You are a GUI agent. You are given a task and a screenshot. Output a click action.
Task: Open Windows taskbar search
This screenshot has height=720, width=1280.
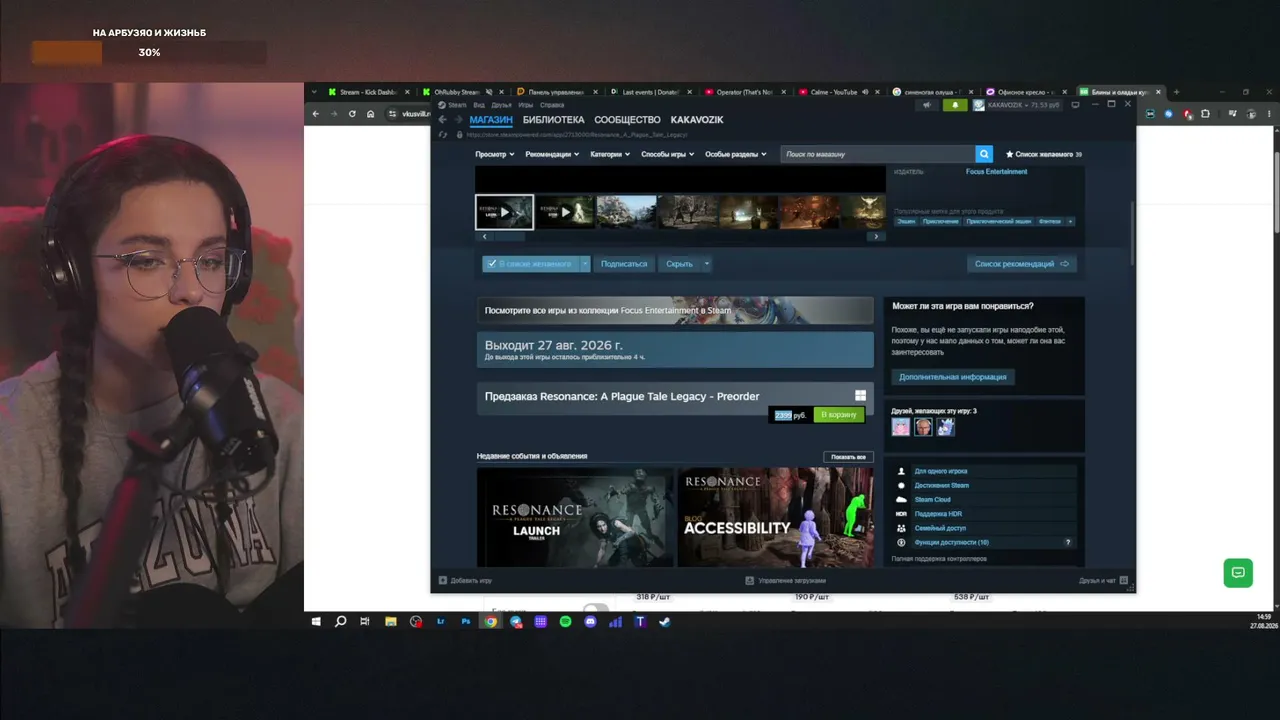(x=341, y=621)
